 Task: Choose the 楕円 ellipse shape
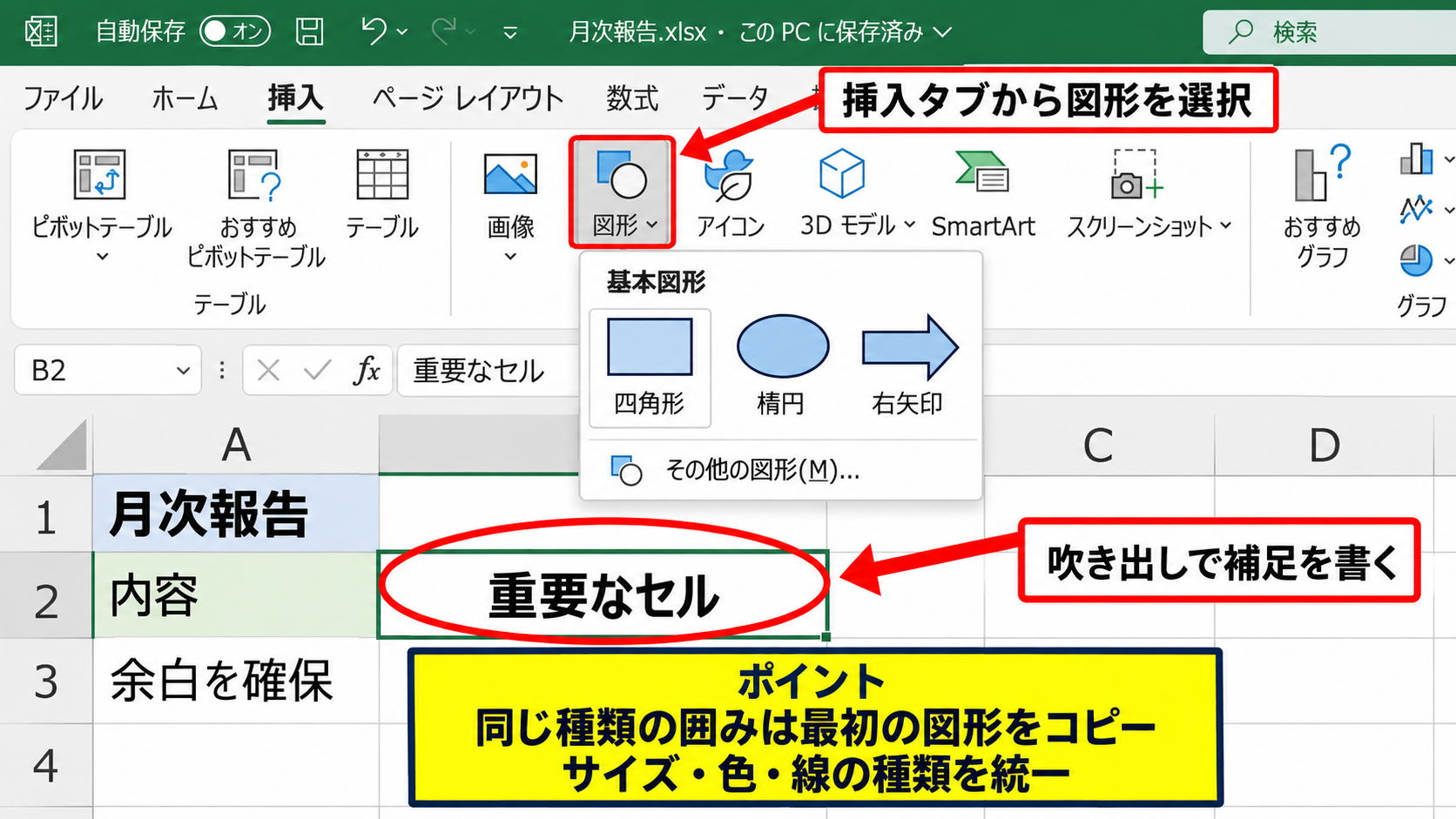(782, 367)
